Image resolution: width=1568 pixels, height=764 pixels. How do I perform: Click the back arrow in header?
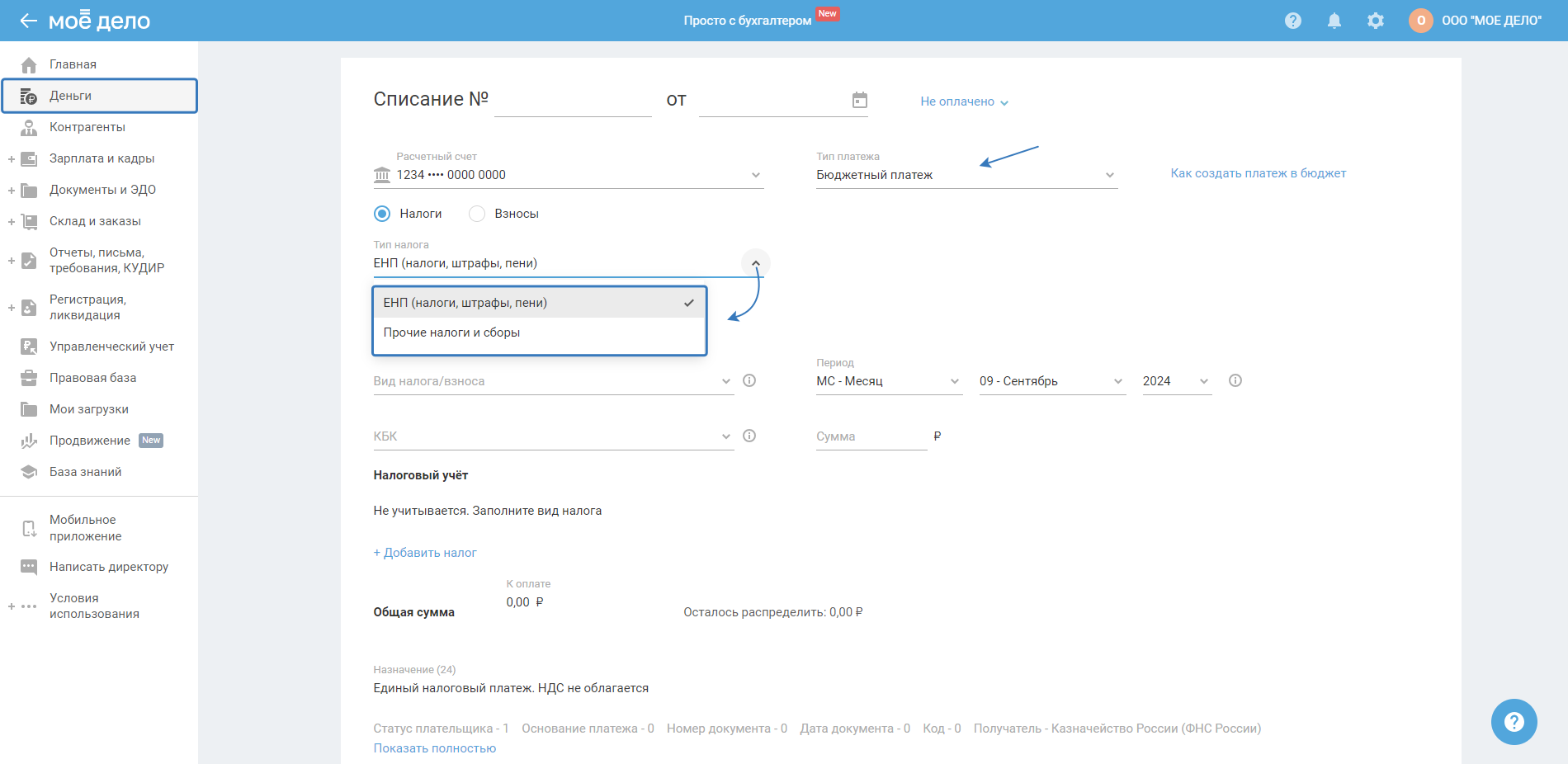(x=29, y=21)
